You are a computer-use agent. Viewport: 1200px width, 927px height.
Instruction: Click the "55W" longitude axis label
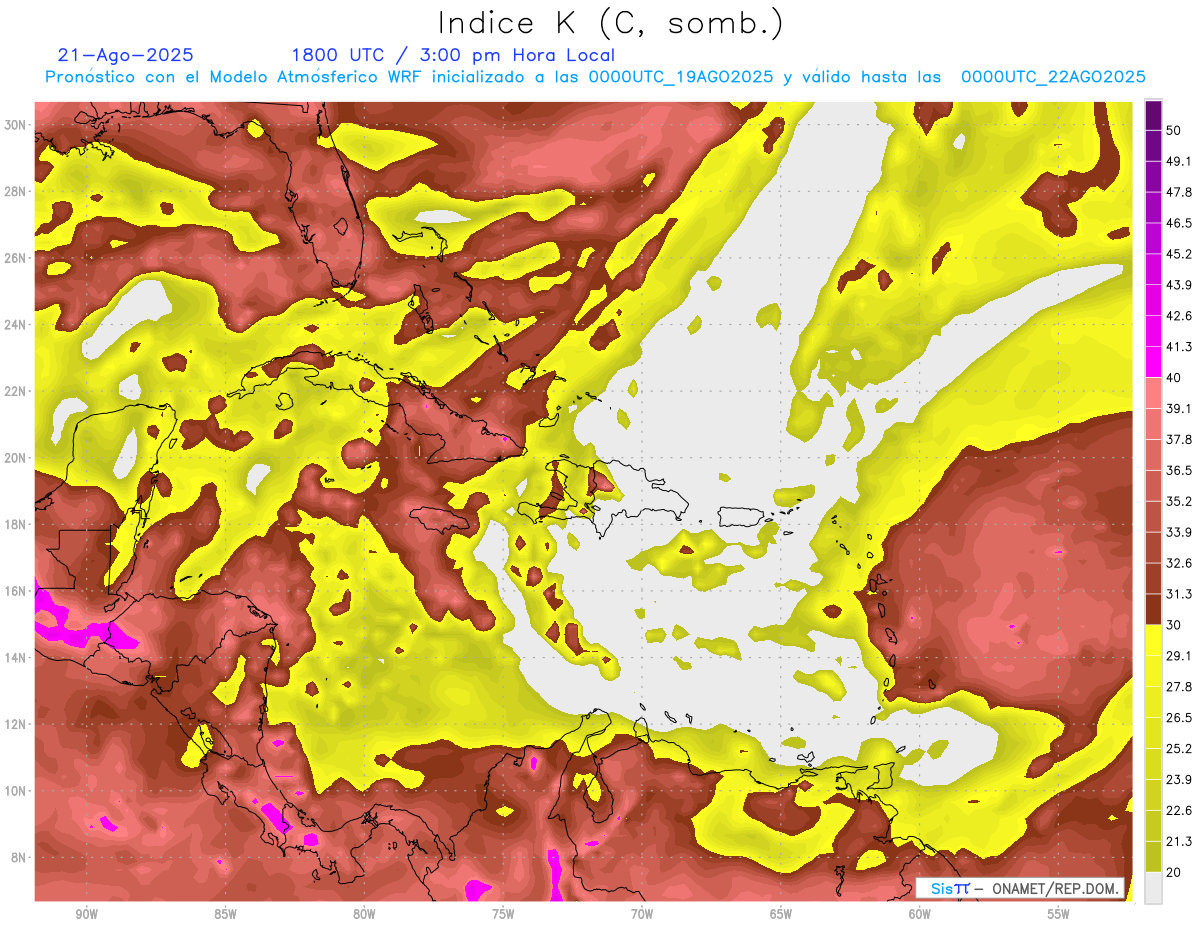1058,915
